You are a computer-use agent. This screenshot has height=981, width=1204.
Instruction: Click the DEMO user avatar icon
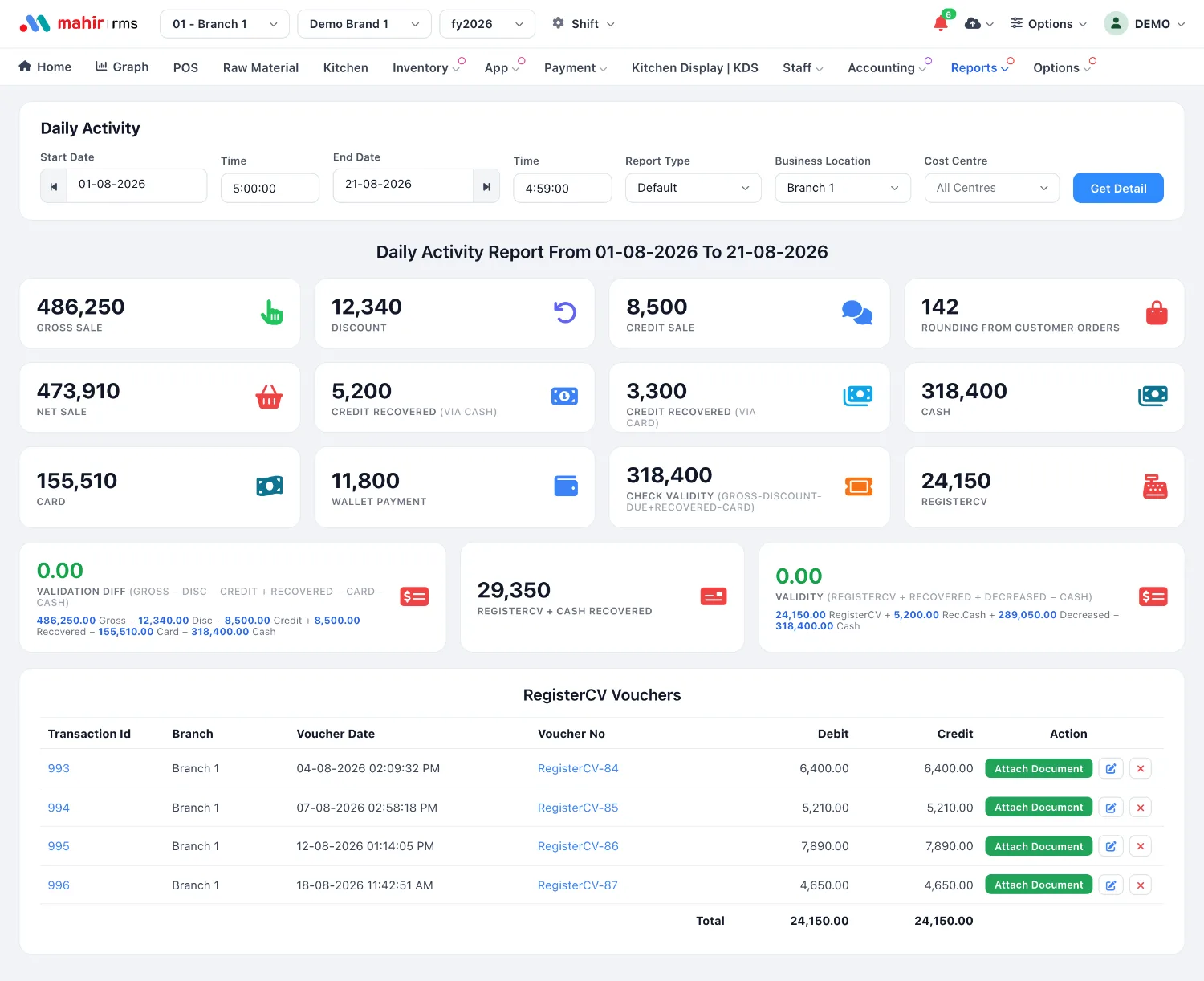[x=1116, y=24]
